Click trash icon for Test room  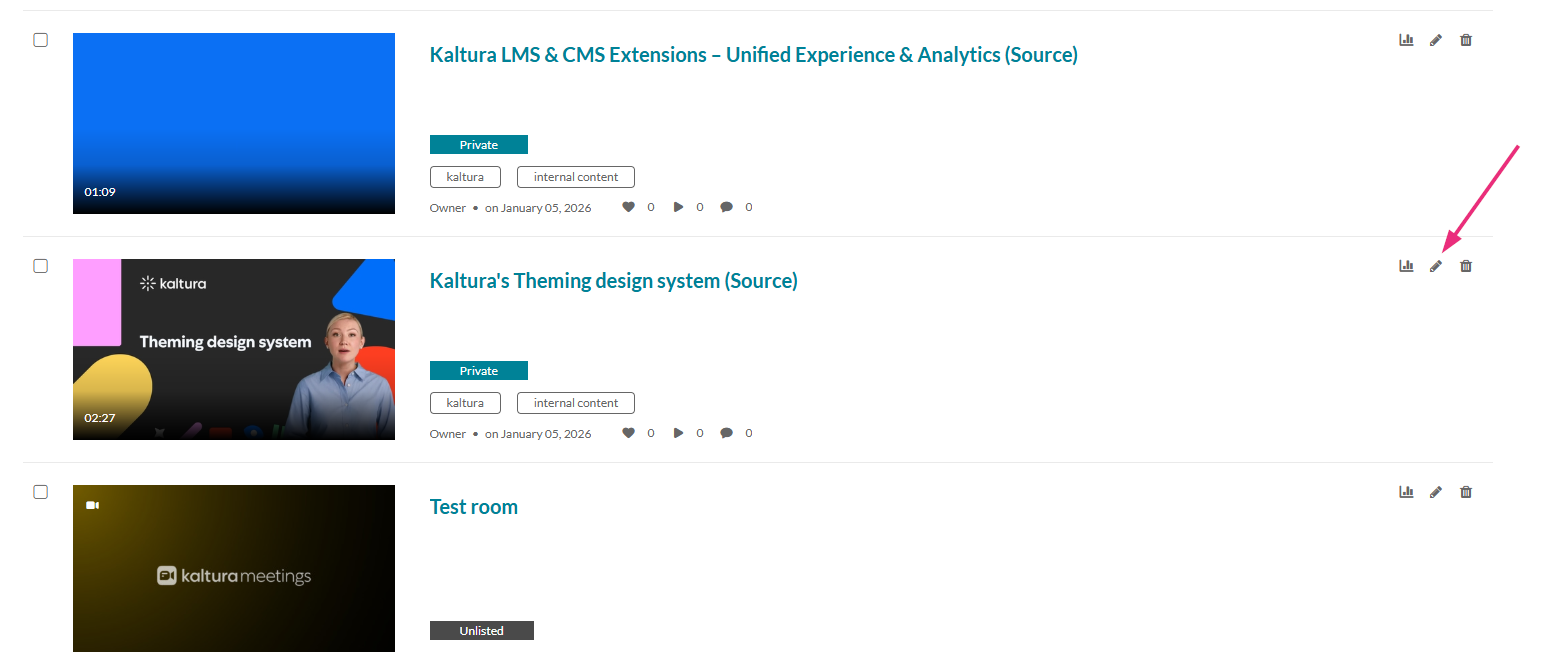point(1466,492)
